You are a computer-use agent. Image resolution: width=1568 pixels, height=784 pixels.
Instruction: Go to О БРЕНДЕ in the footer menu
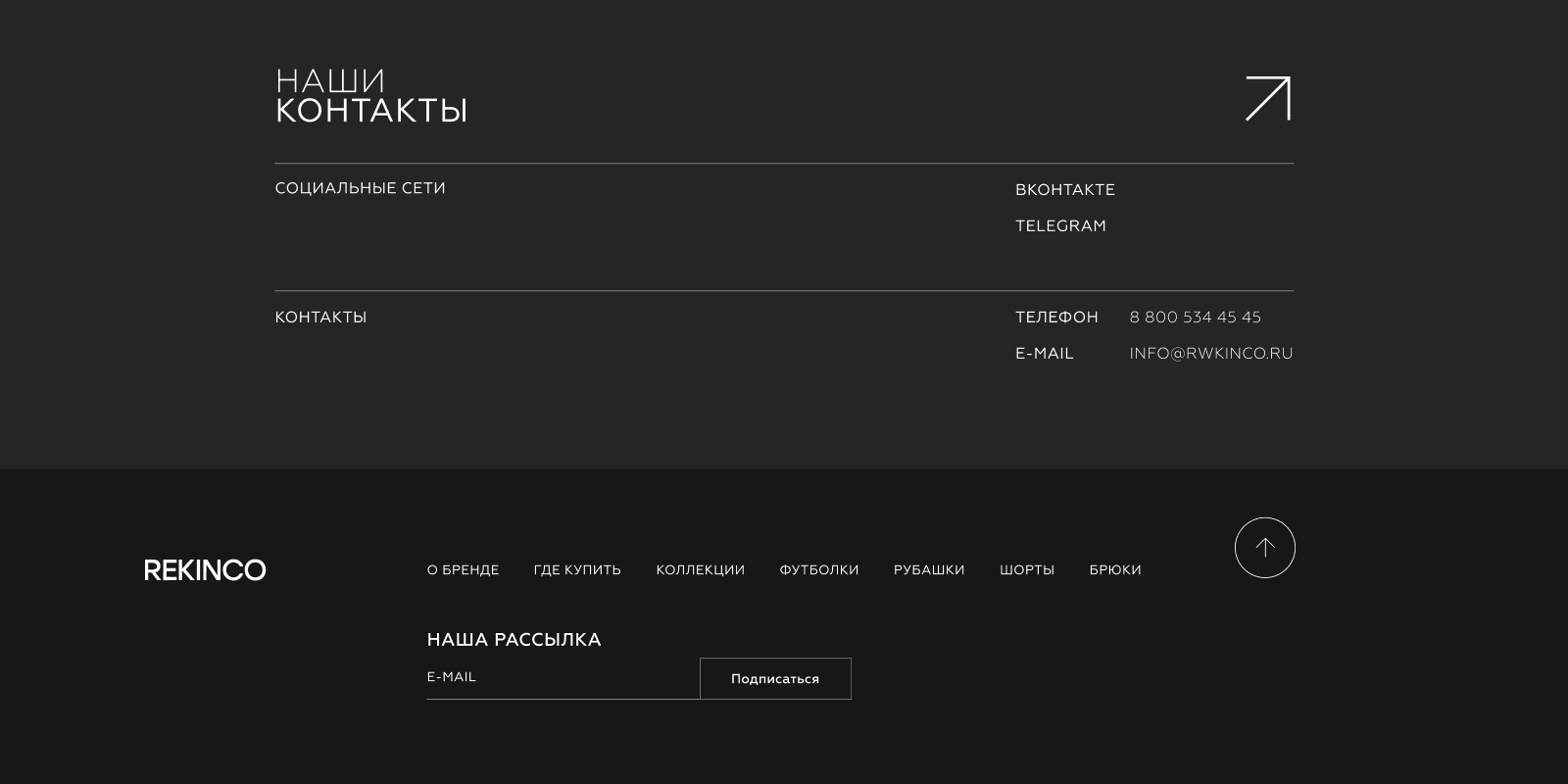tap(463, 570)
